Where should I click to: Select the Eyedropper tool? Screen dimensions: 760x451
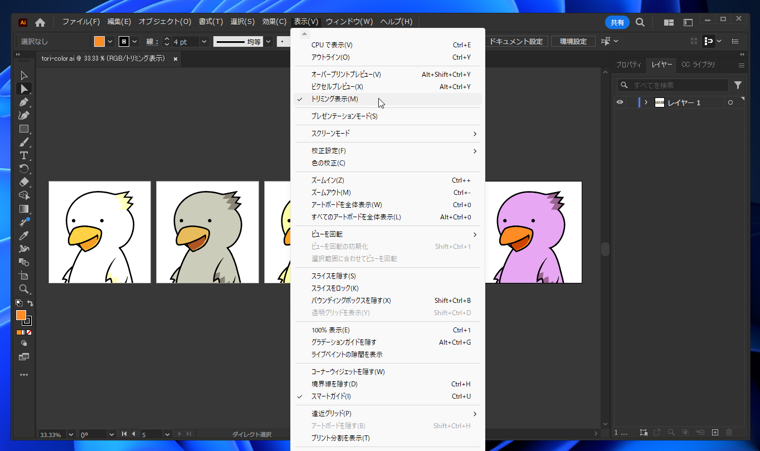point(24,236)
